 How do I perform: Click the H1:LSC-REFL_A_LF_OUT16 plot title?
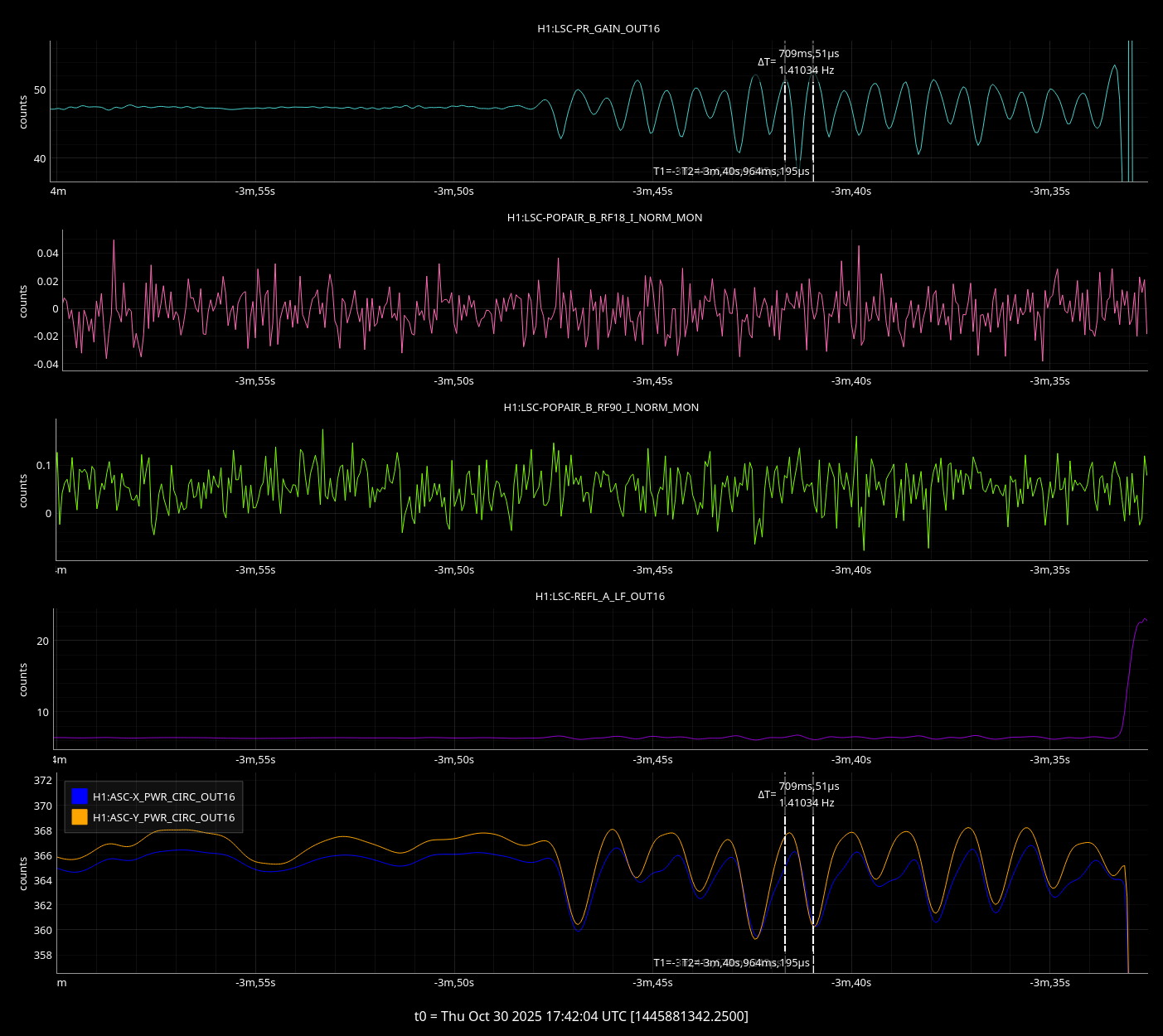point(600,597)
